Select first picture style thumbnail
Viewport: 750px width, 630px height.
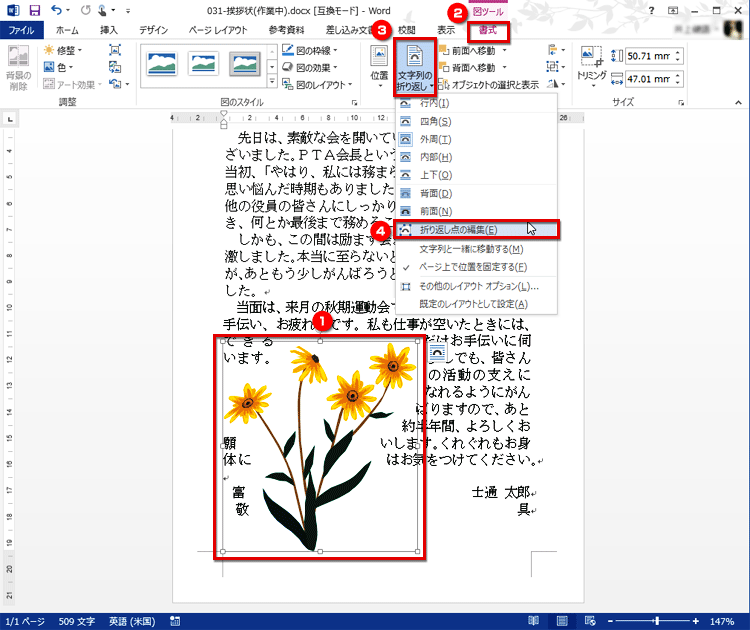pos(162,64)
